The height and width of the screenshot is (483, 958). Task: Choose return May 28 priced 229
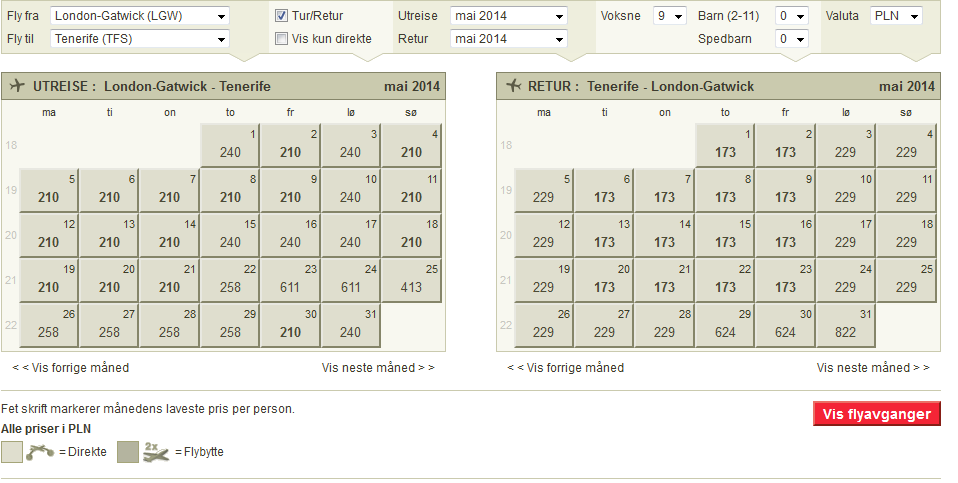point(664,325)
